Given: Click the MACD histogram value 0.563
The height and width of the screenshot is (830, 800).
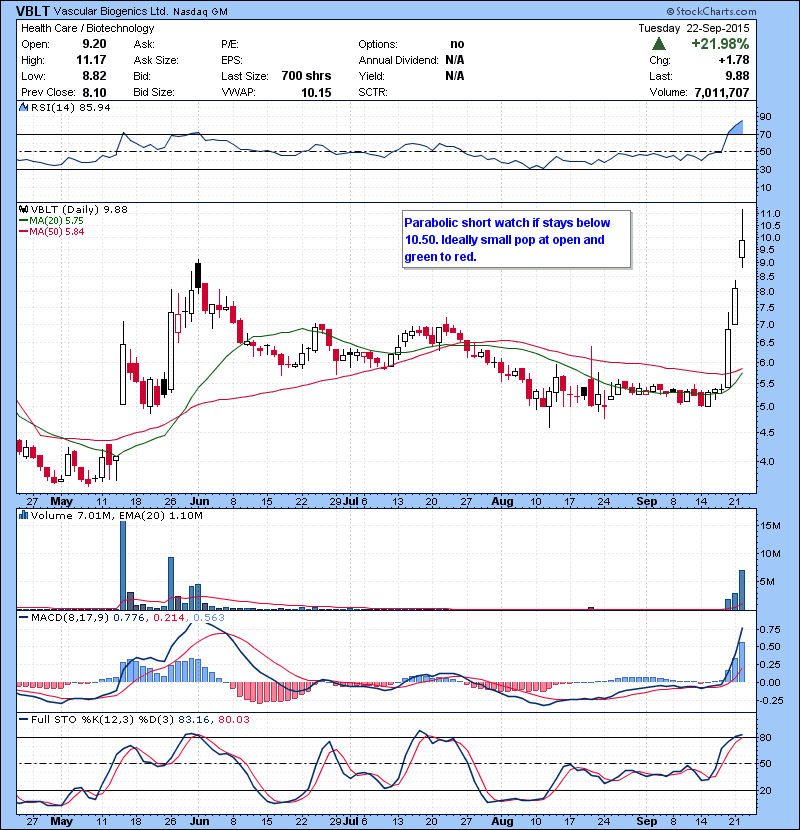Looking at the screenshot, I should coord(209,617).
